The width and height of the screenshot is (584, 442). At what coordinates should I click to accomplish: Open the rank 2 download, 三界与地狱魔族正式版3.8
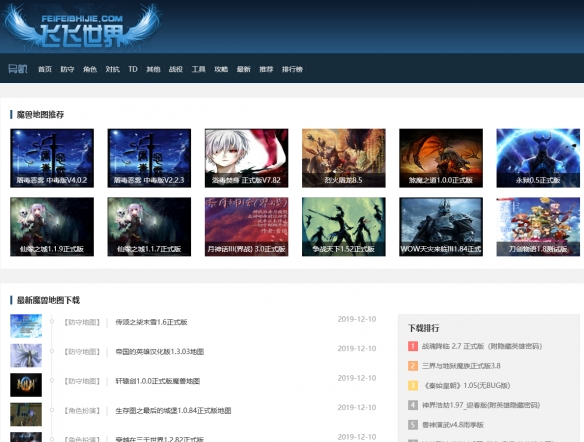[461, 366]
